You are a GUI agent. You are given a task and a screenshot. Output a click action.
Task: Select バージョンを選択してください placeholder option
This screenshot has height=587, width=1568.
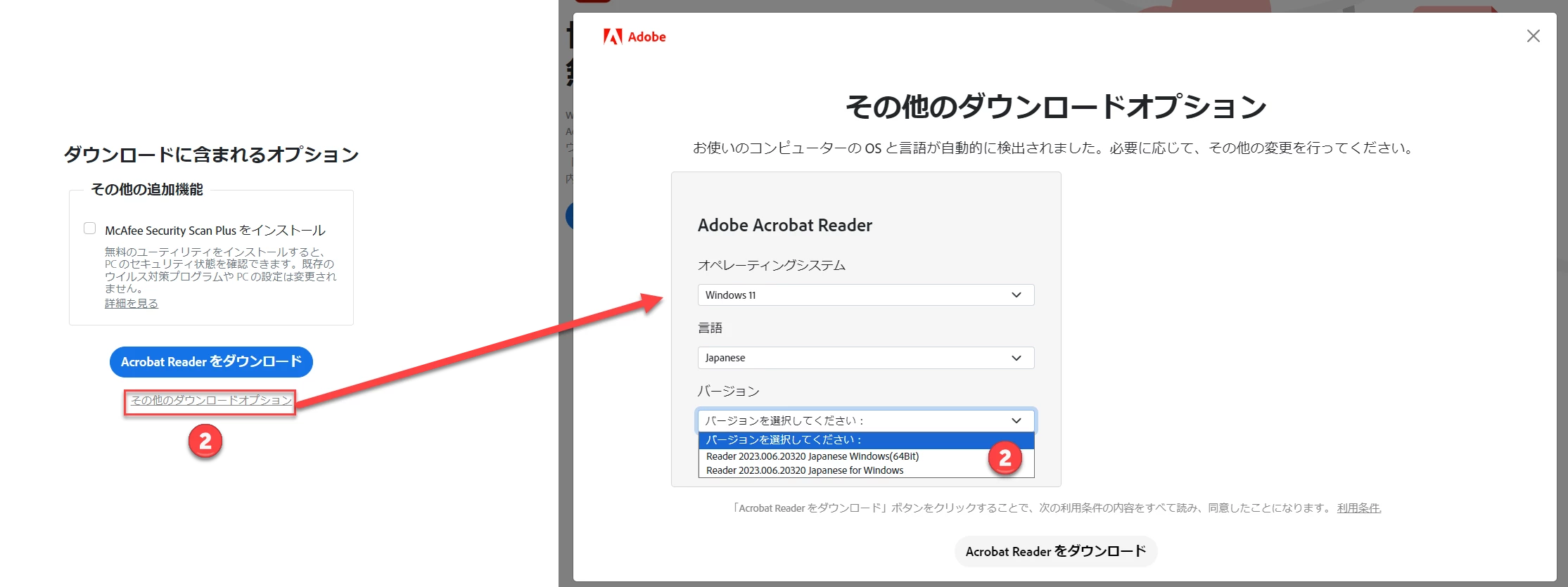(x=866, y=440)
